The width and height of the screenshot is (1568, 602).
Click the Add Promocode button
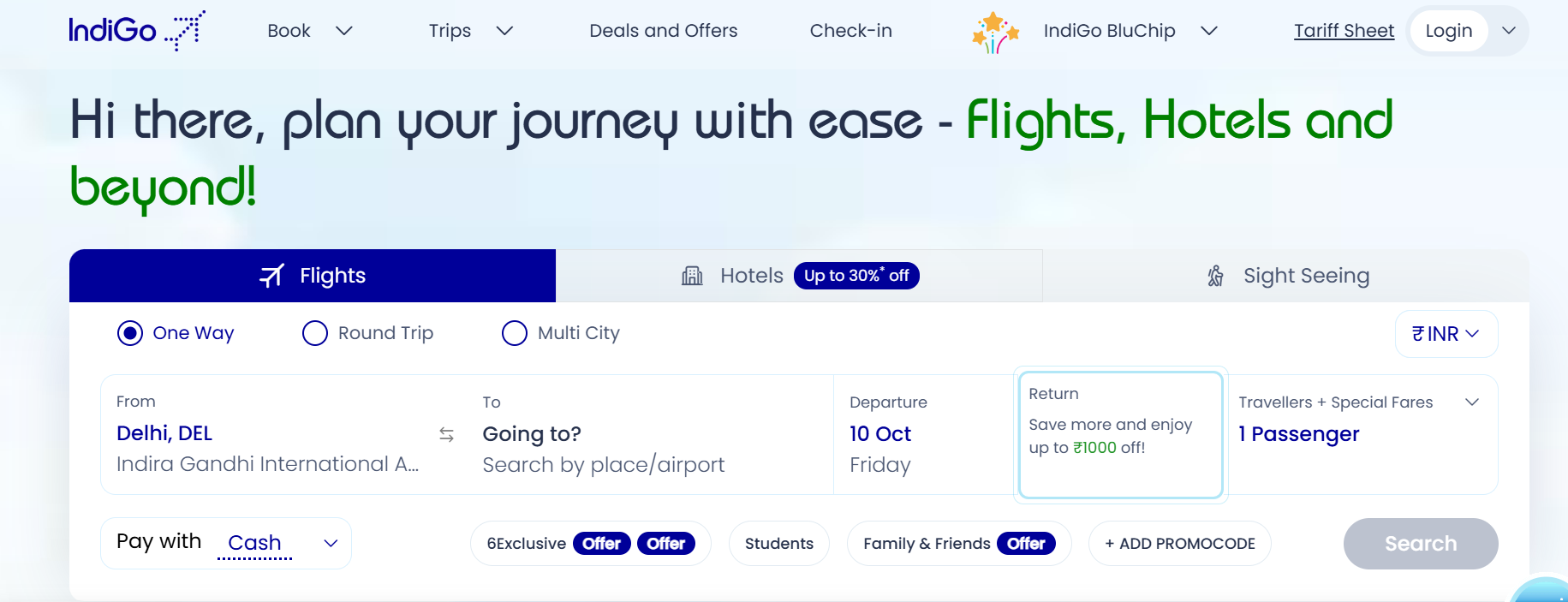pyautogui.click(x=1179, y=544)
